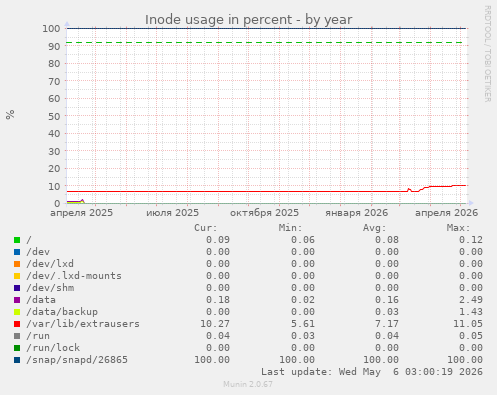Click the min value 5.61 for /var/lib/extrausers
This screenshot has height=395, width=497.
coord(303,324)
